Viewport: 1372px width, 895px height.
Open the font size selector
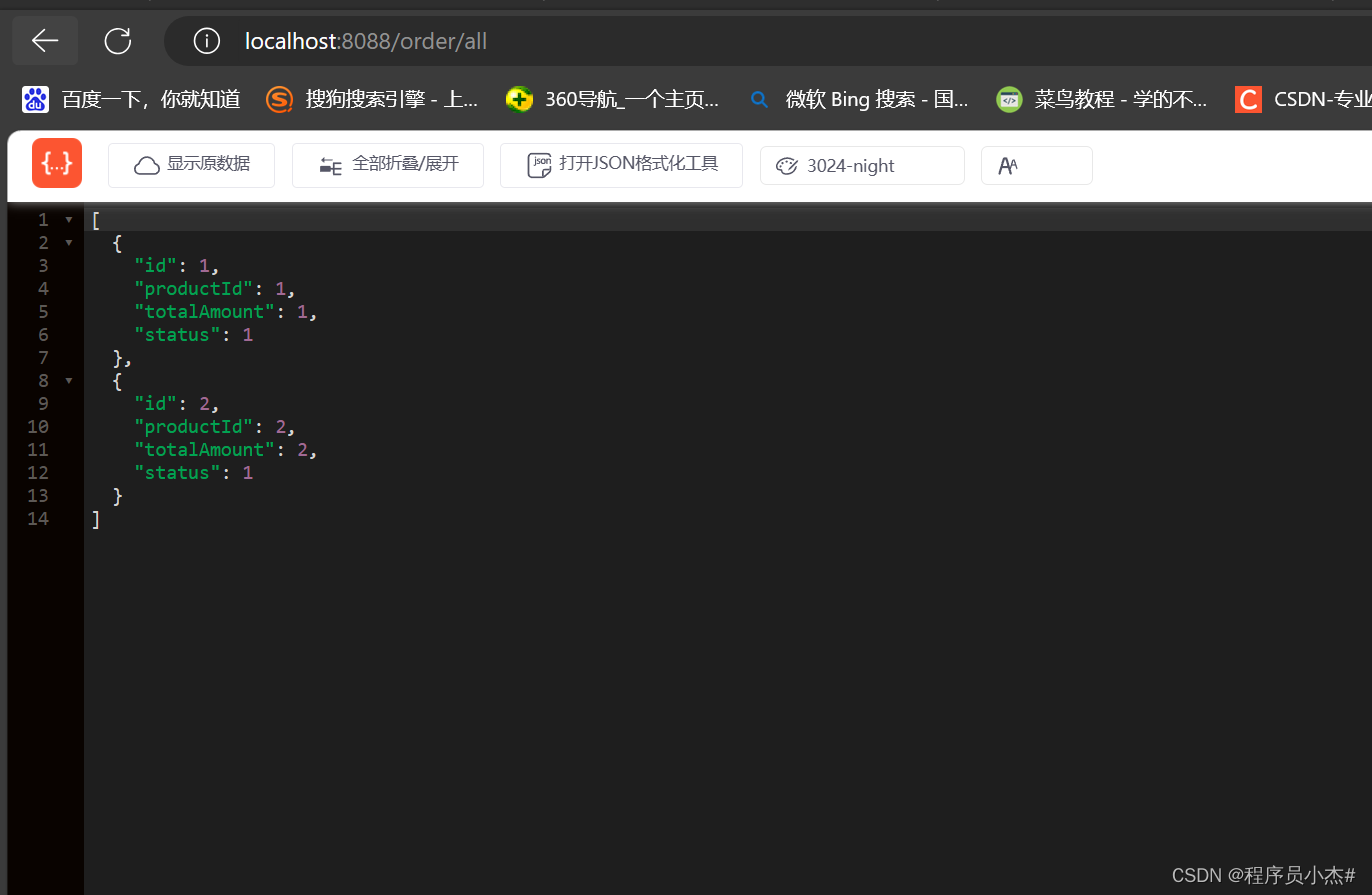click(1036, 166)
